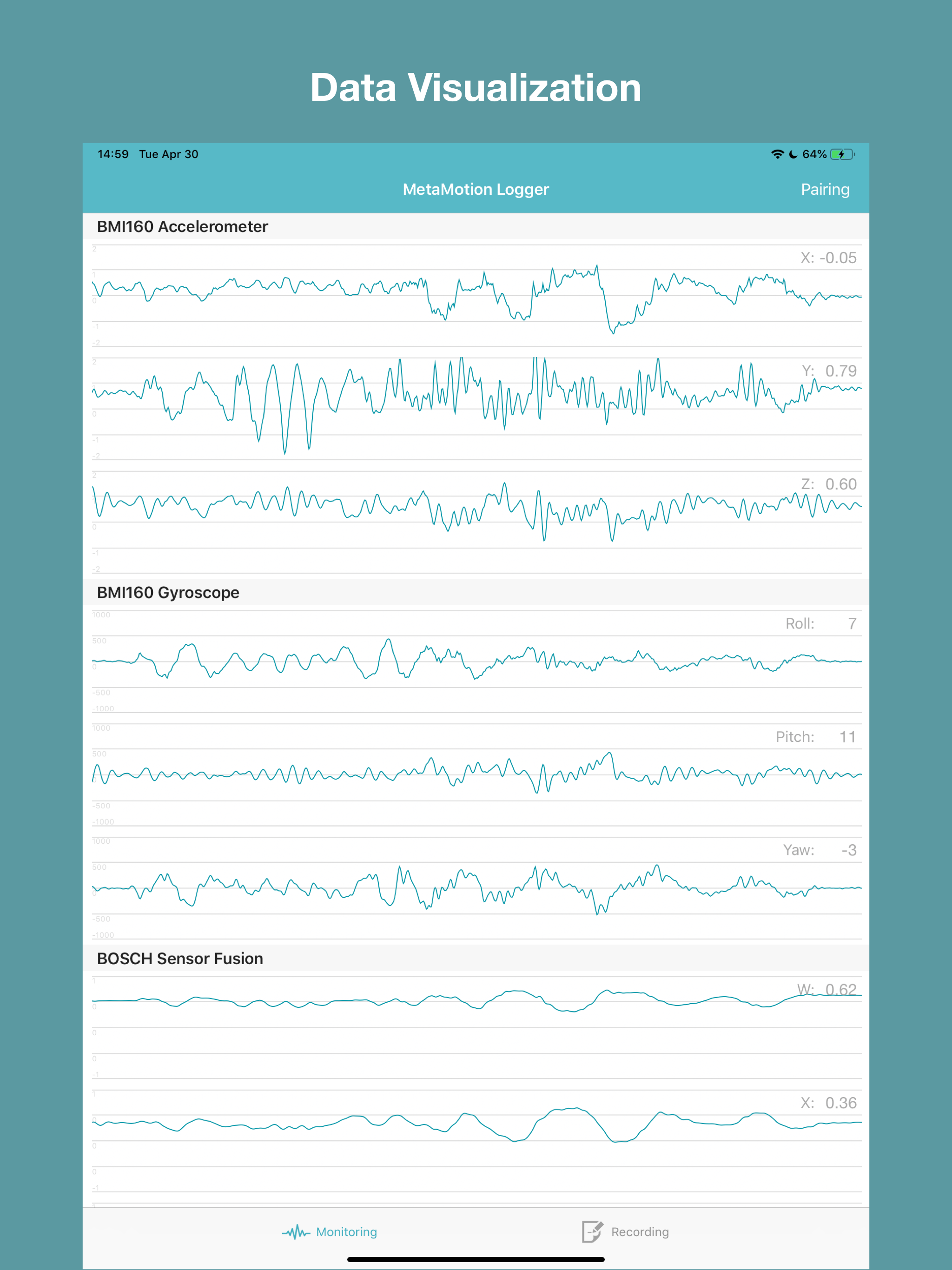Tap the Do Not Disturb moon icon
This screenshot has width=952, height=1270.
[x=793, y=154]
